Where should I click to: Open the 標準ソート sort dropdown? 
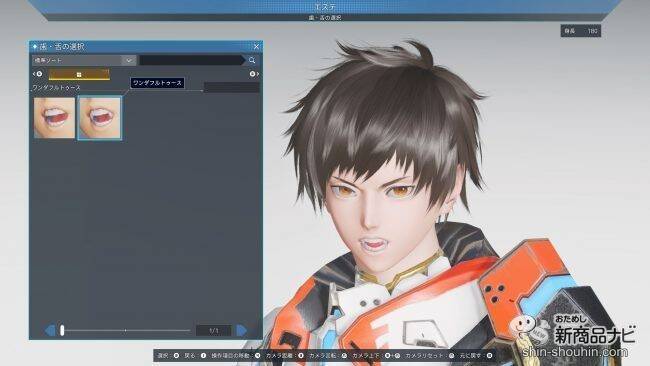84,61
